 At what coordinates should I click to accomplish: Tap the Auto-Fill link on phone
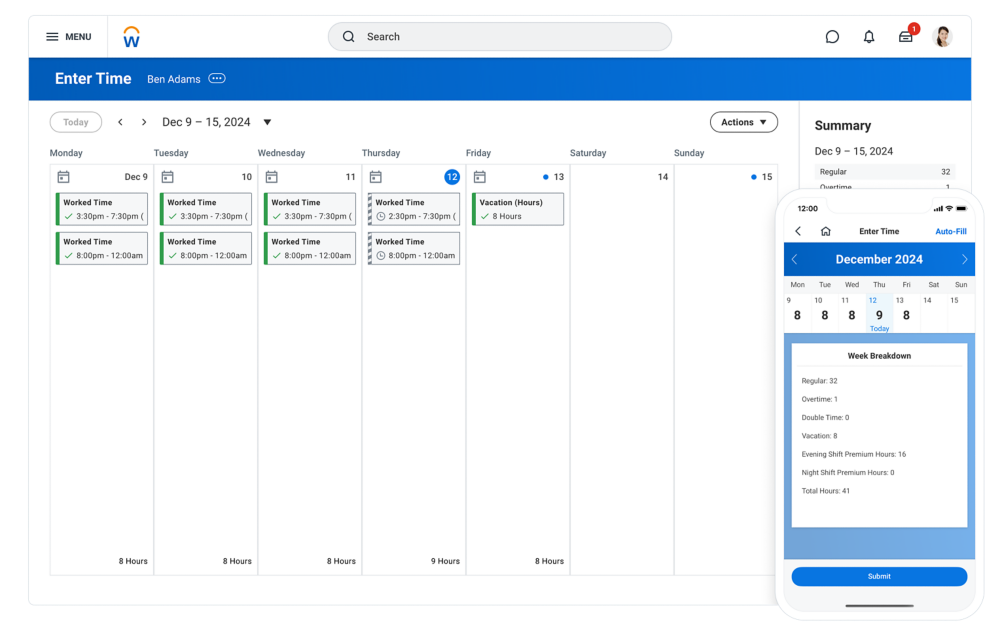click(x=950, y=231)
